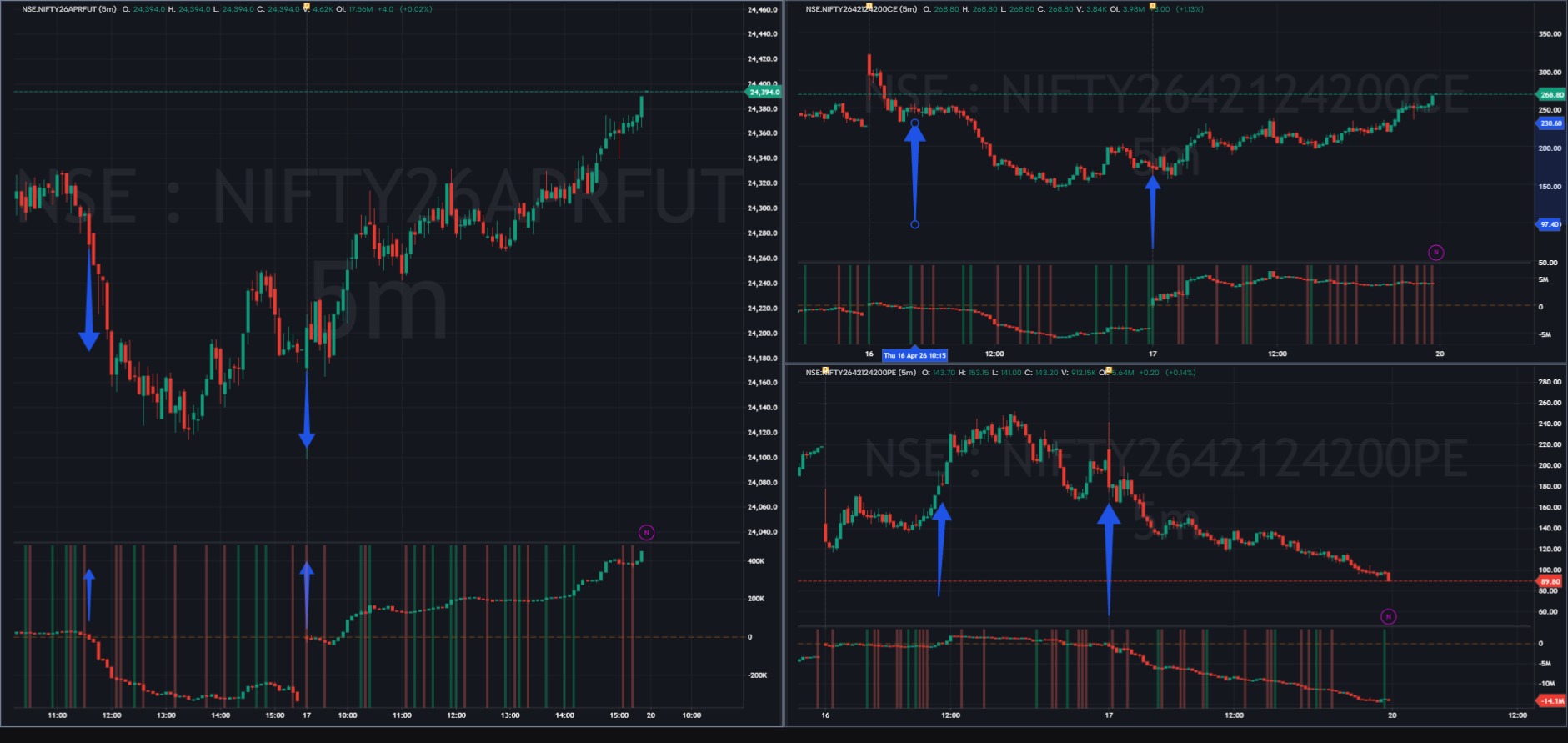Click the blue 97.40 price label
1568x743 pixels.
pos(1550,224)
